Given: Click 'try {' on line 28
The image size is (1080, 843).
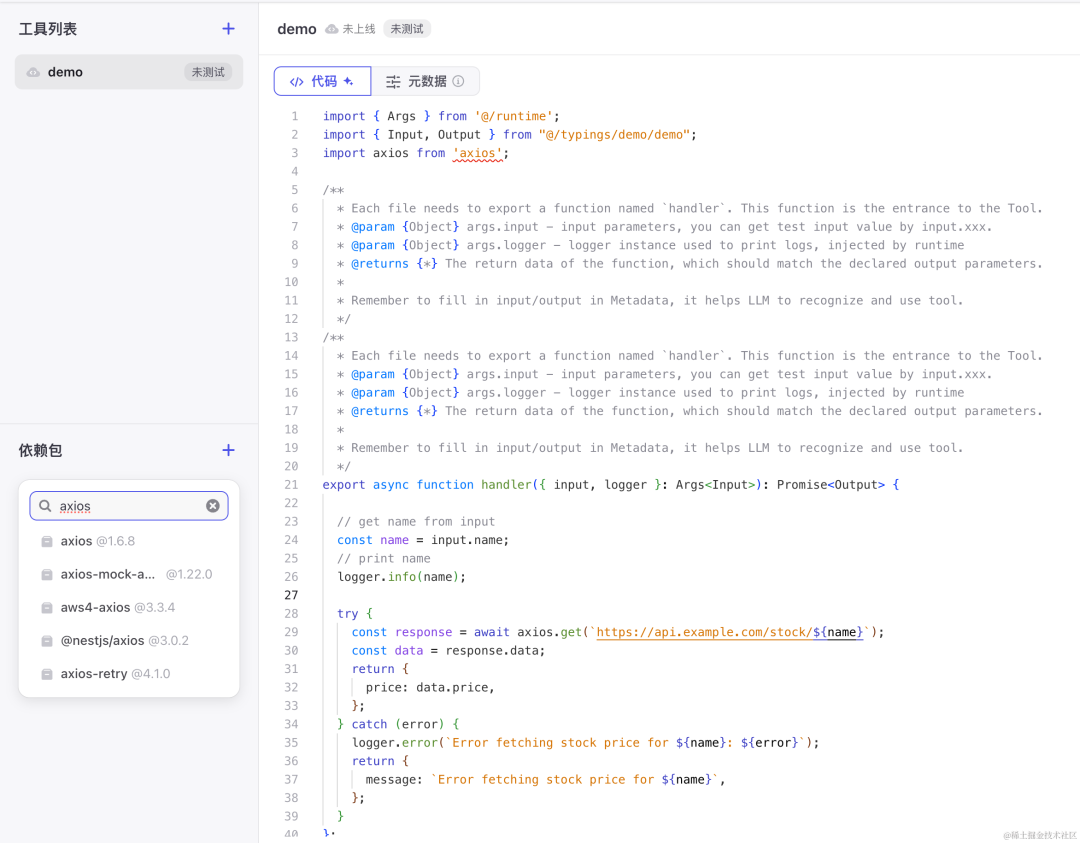Looking at the screenshot, I should [355, 614].
